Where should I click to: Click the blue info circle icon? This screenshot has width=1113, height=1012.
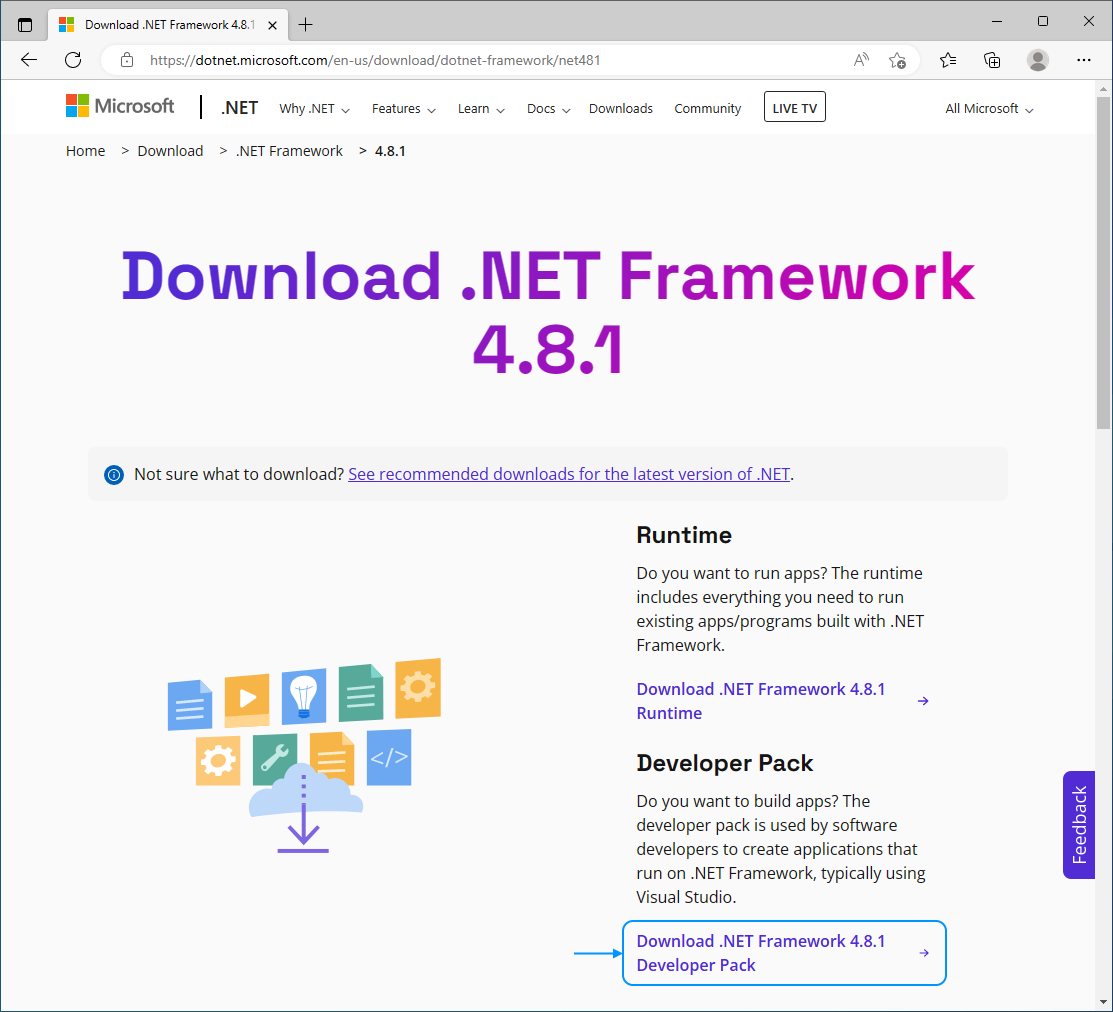coord(114,475)
